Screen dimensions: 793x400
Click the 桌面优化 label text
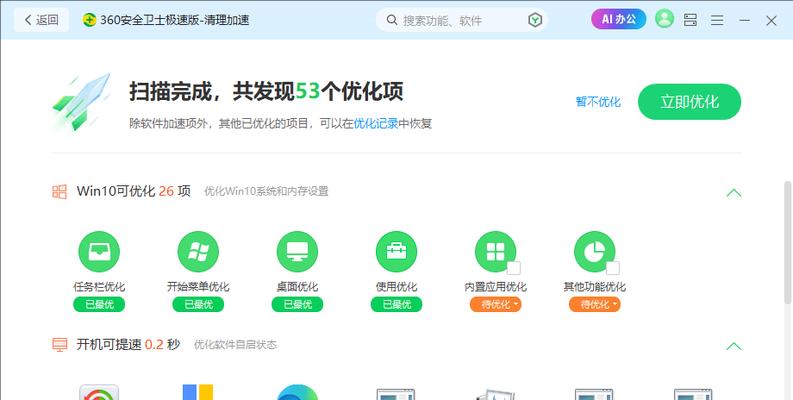pyautogui.click(x=297, y=287)
